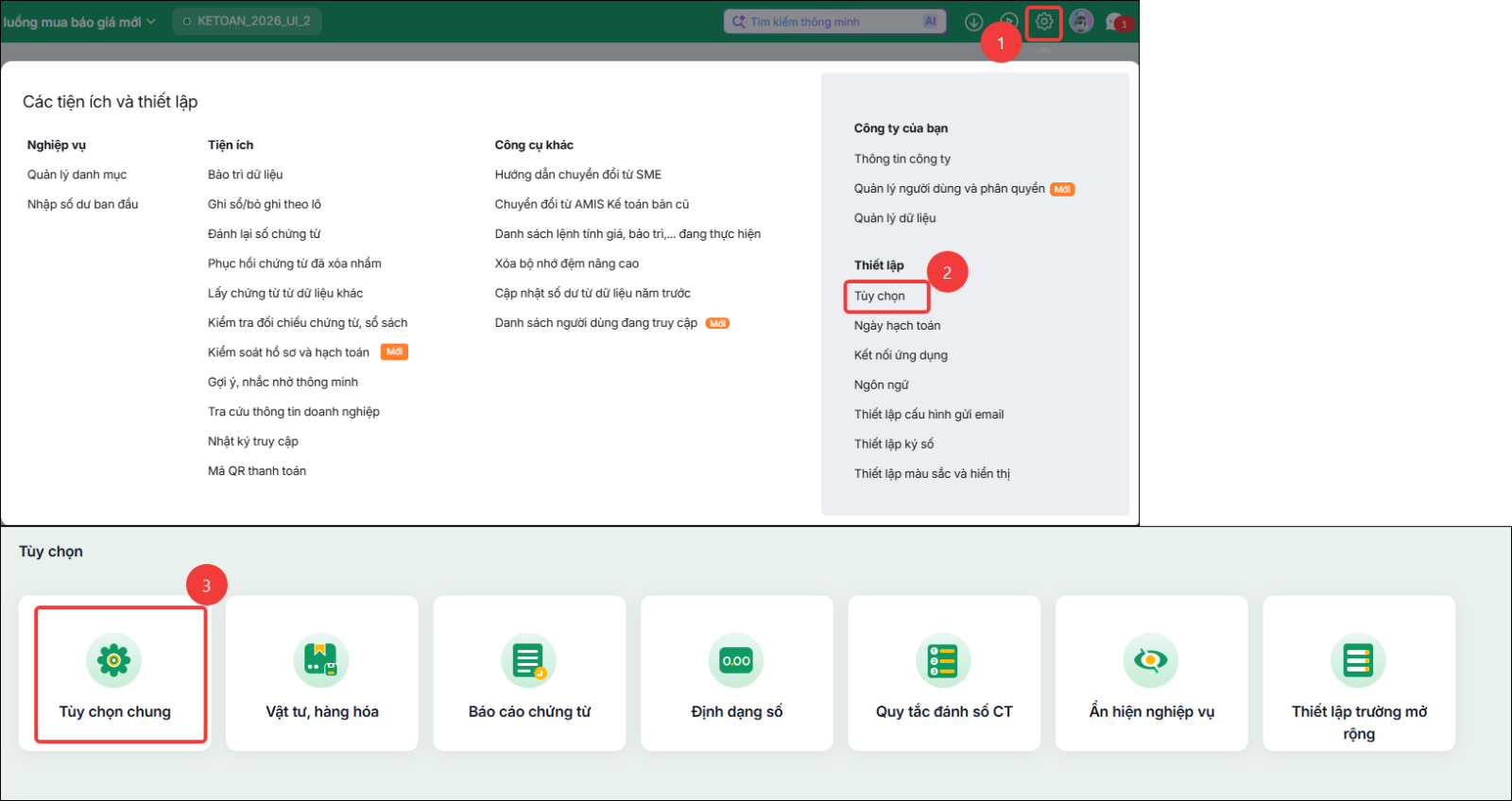Image resolution: width=1512 pixels, height=801 pixels.
Task: Open the Vật tư, hàng hóa card label
Action: click(321, 711)
